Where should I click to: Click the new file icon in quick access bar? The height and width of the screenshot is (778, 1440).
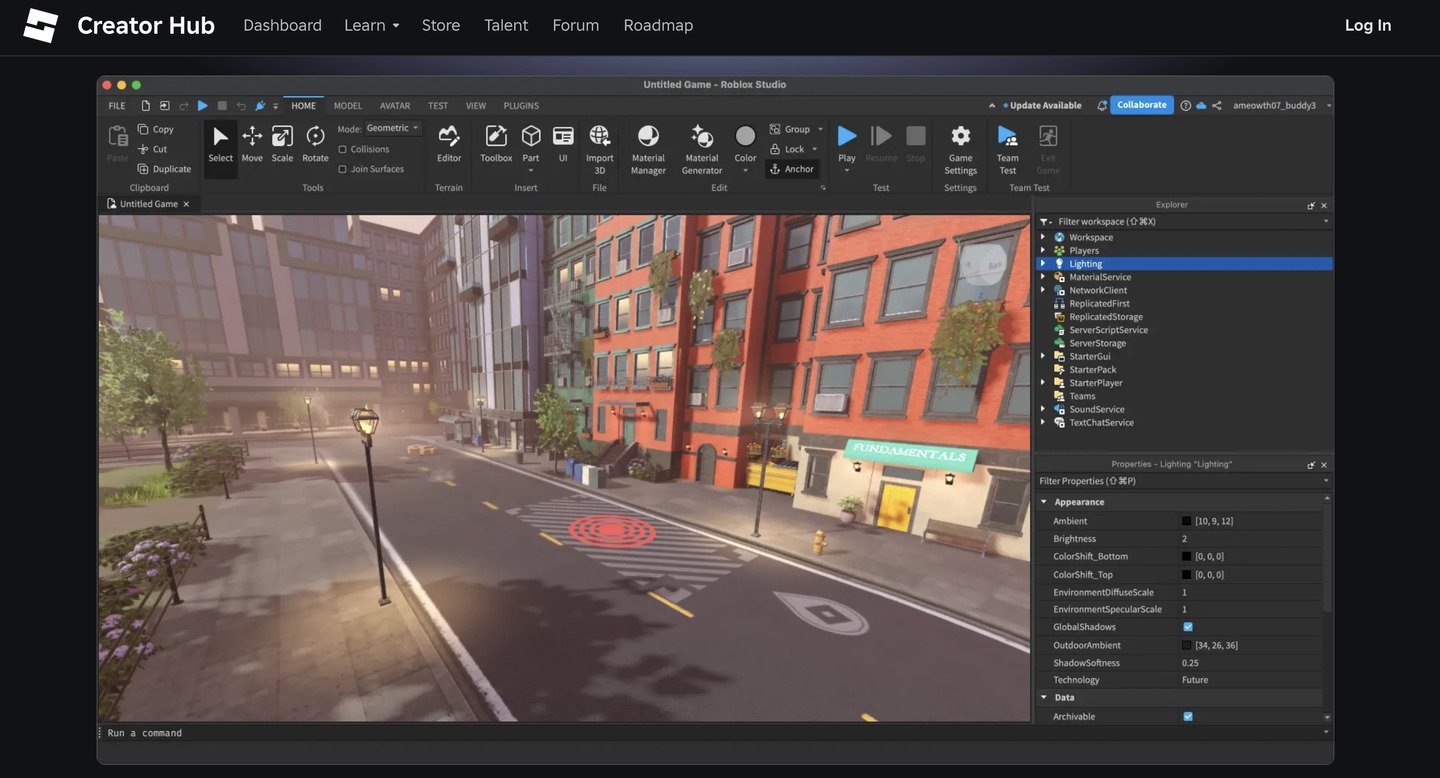[146, 105]
